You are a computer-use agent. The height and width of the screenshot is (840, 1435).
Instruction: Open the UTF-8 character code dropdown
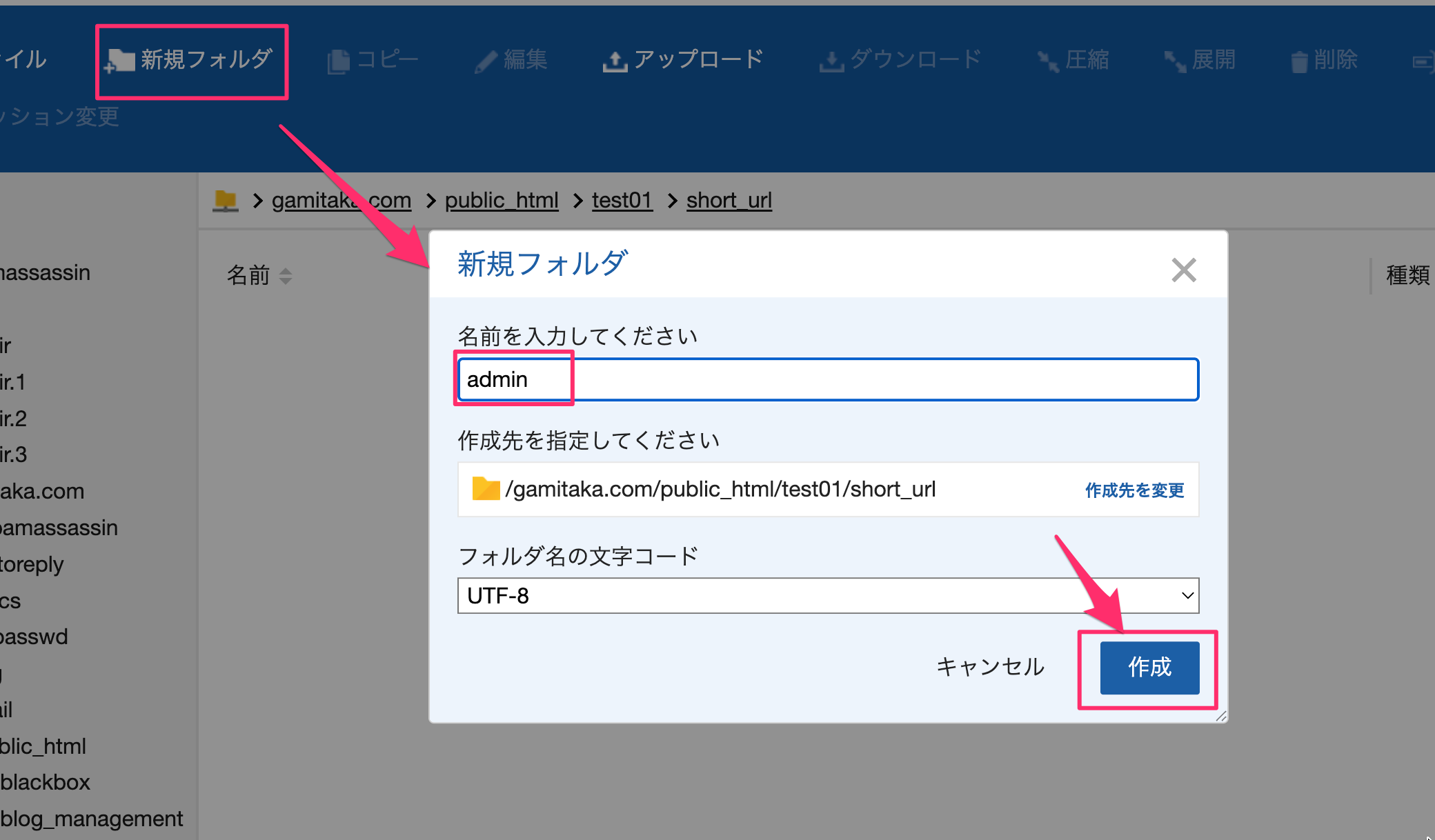coord(828,595)
